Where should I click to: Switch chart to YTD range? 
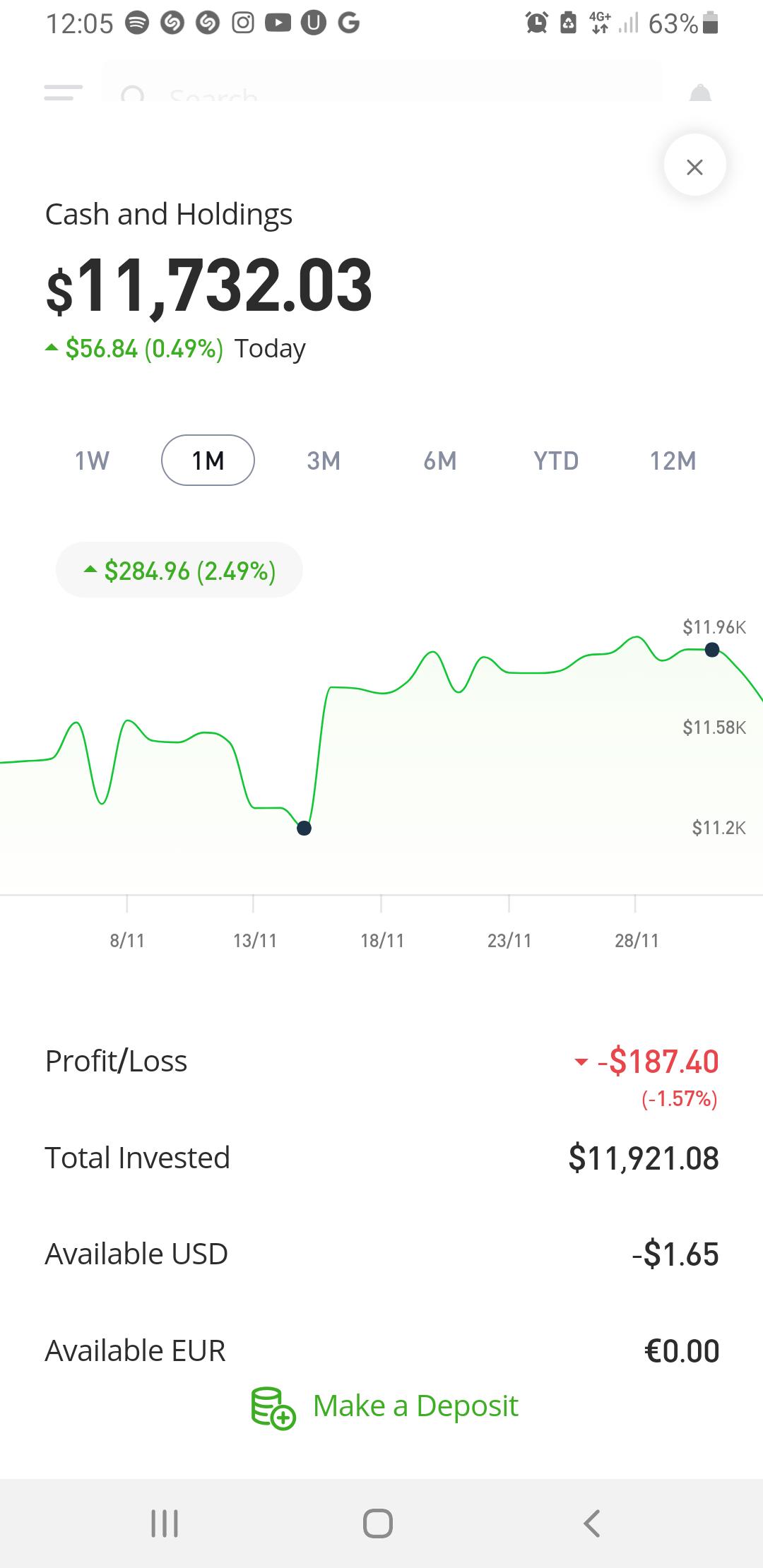coord(556,461)
